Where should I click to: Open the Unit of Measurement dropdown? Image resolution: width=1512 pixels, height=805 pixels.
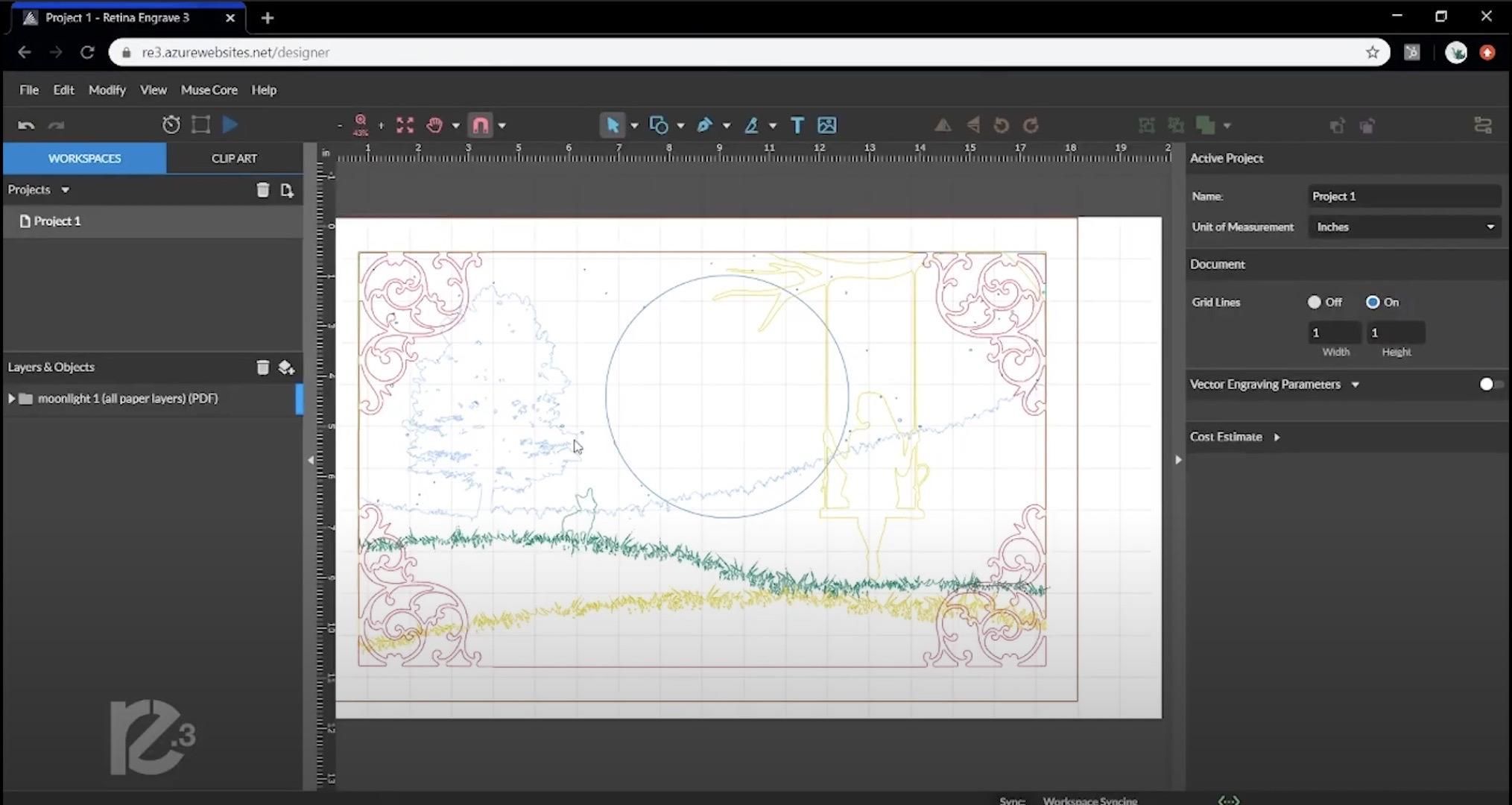coord(1404,227)
